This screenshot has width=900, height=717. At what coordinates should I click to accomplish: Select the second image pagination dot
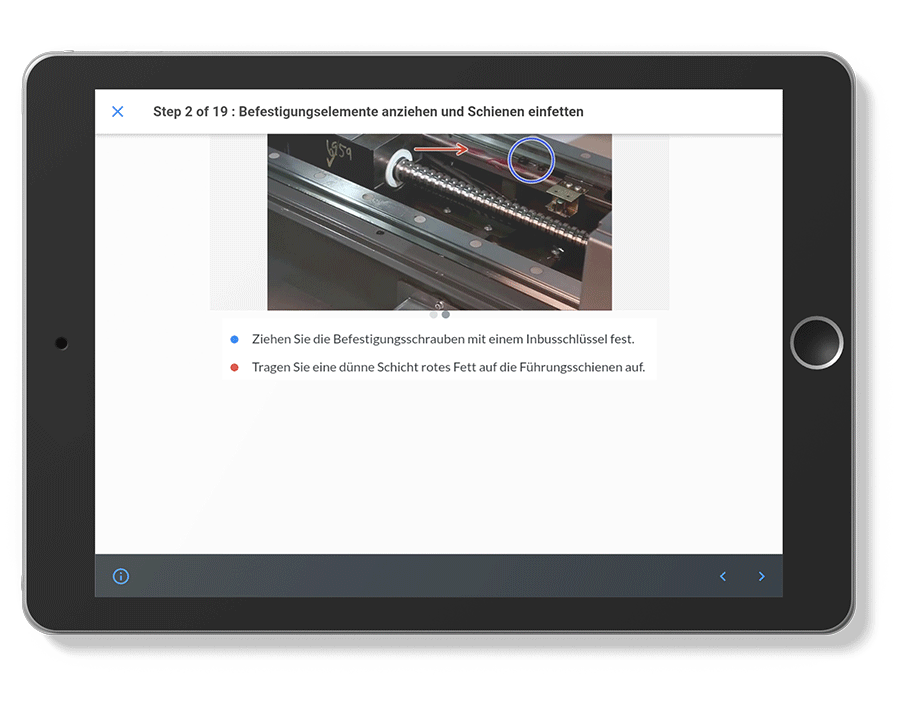pos(446,314)
